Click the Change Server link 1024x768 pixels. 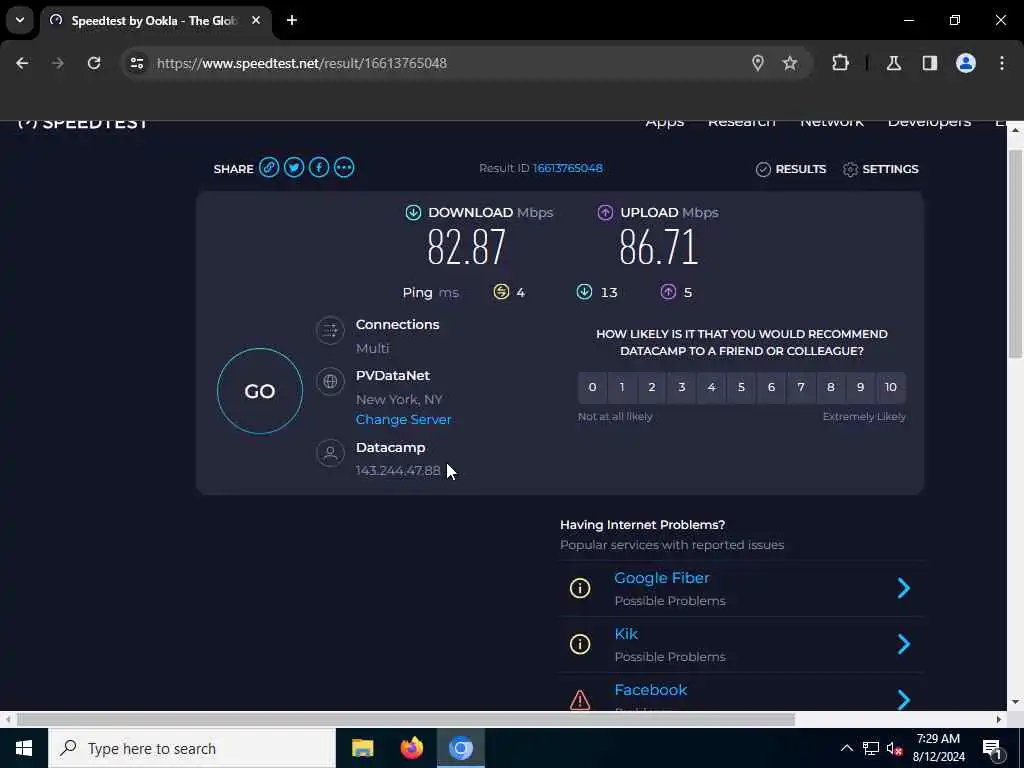pyautogui.click(x=404, y=419)
